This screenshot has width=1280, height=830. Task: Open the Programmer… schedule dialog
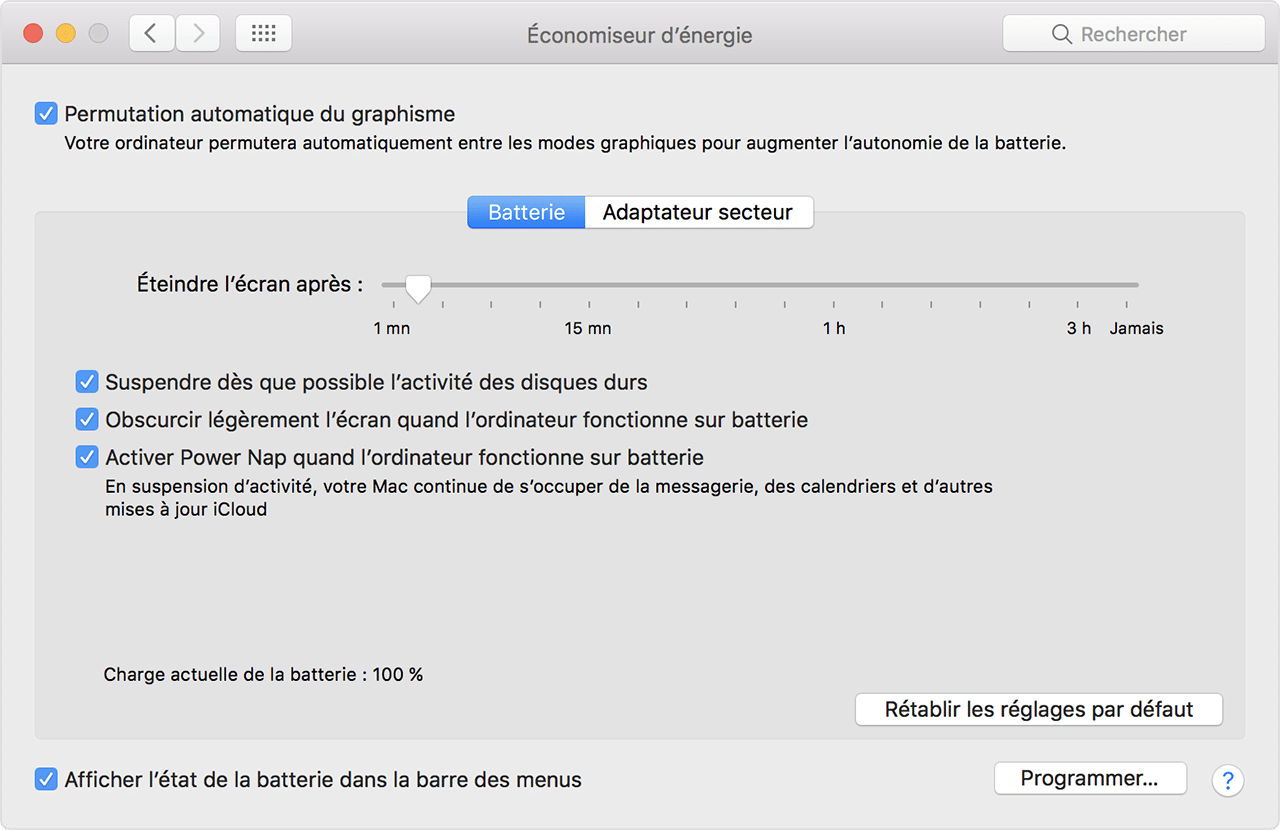point(1089,779)
